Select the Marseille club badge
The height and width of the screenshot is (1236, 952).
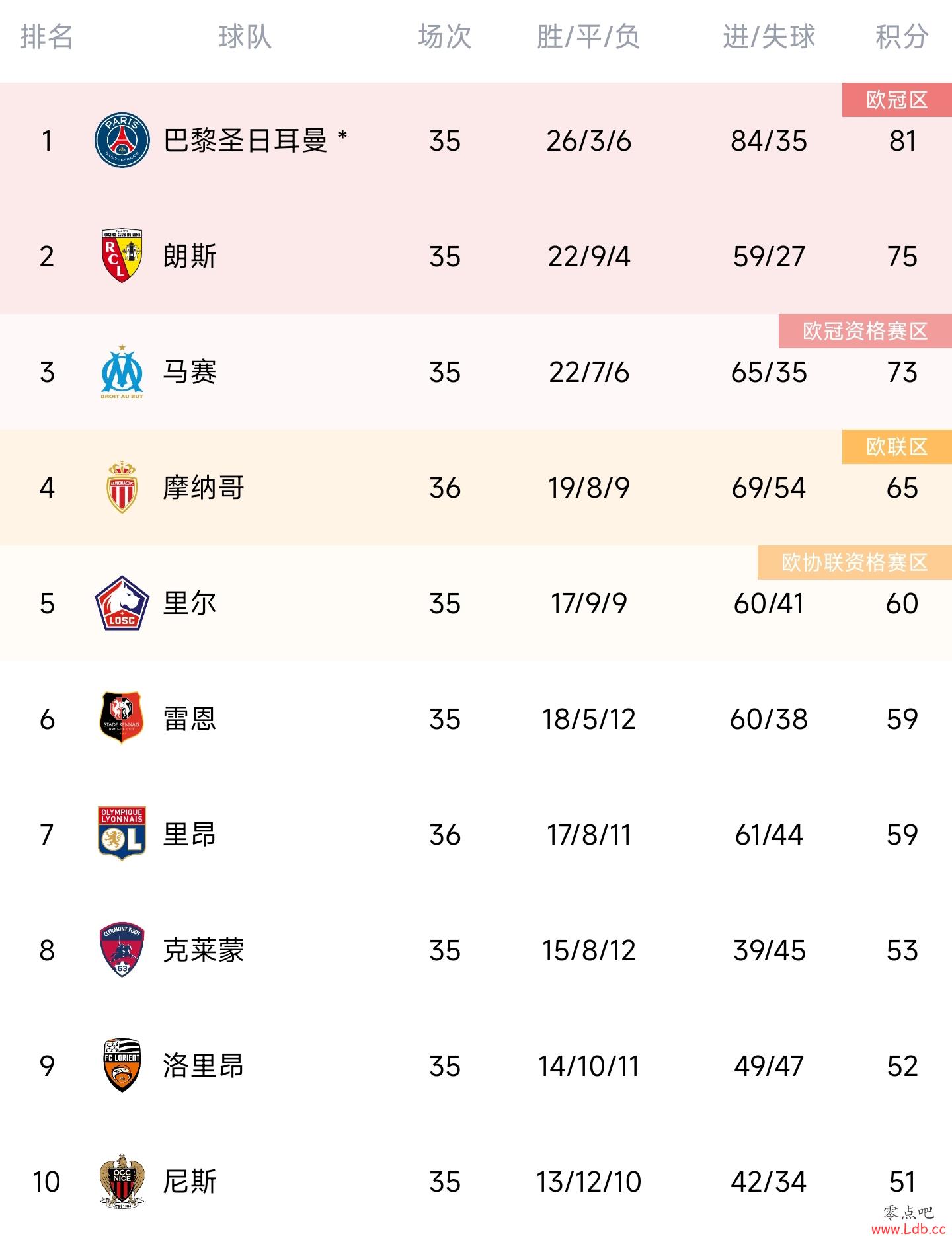(x=122, y=371)
